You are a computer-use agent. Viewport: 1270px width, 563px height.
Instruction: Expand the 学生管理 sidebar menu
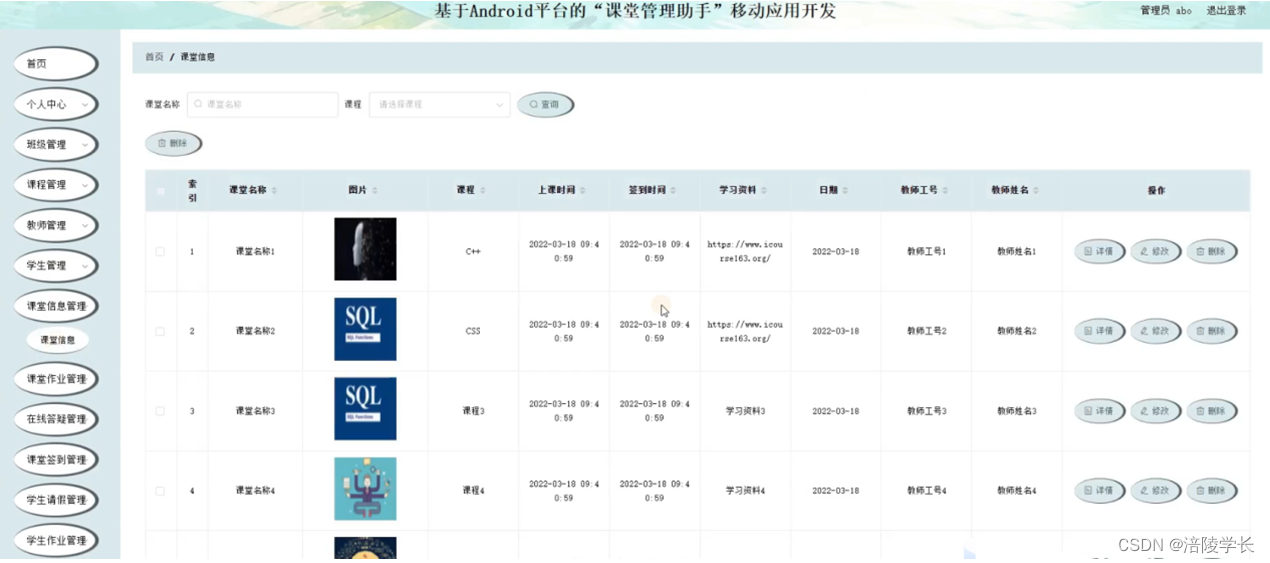[x=56, y=266]
